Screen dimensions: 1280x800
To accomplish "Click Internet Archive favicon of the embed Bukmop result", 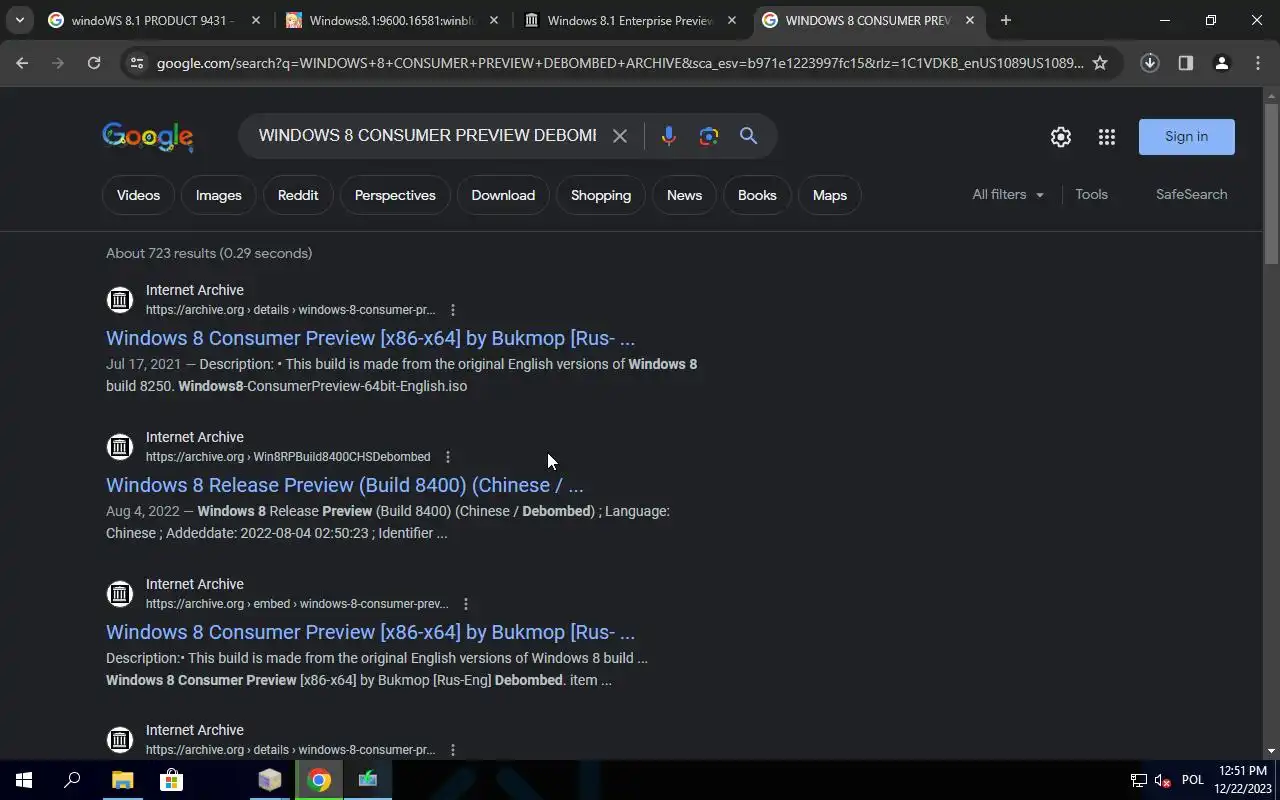I will pos(120,594).
